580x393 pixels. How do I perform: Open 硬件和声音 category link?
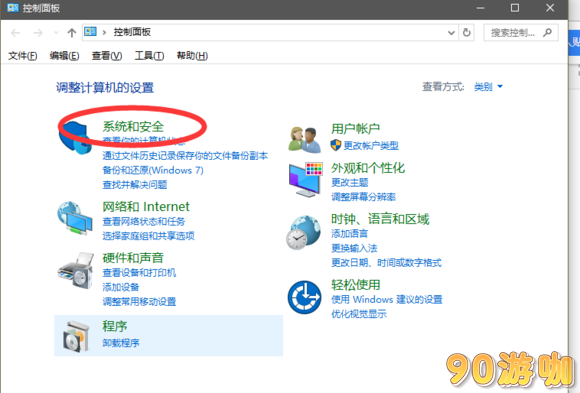pos(133,258)
